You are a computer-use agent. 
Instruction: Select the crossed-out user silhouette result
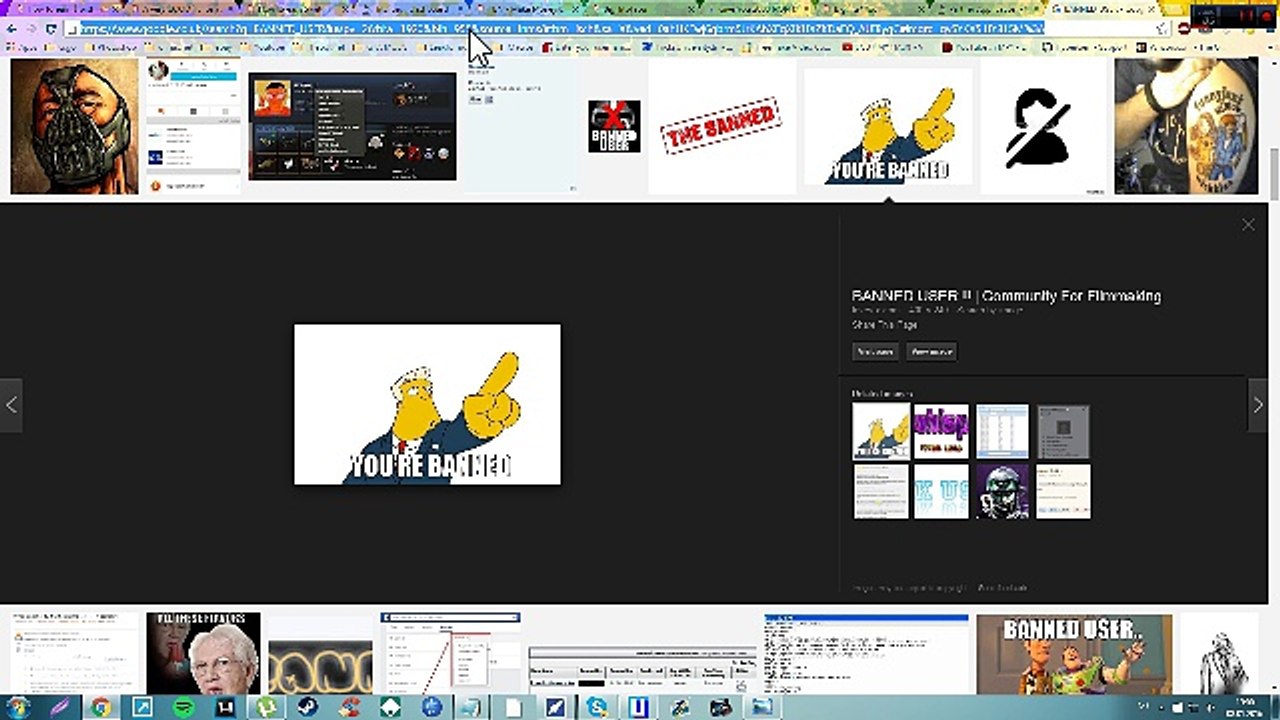click(1044, 126)
